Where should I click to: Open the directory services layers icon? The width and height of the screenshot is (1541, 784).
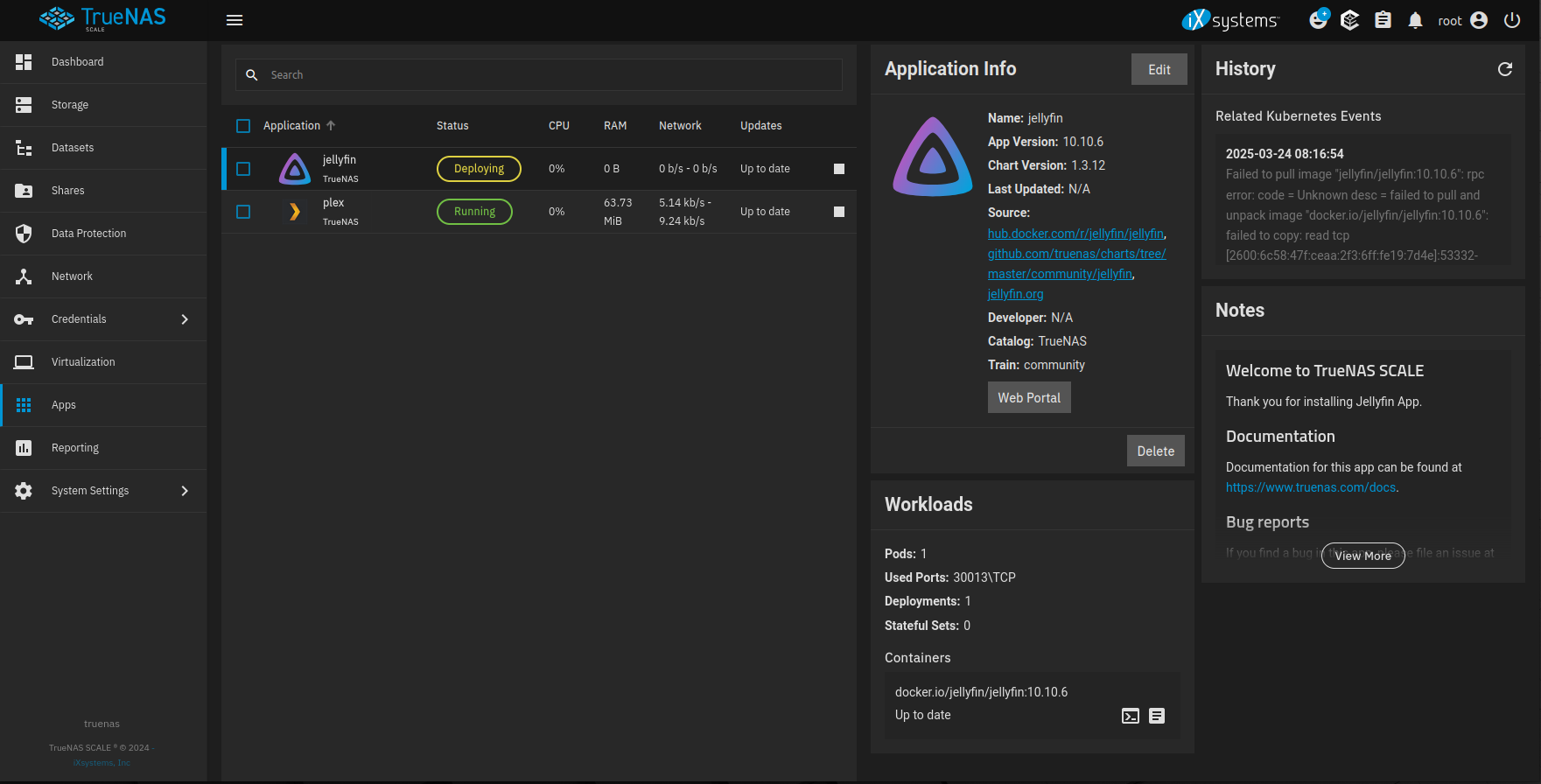(x=1350, y=20)
